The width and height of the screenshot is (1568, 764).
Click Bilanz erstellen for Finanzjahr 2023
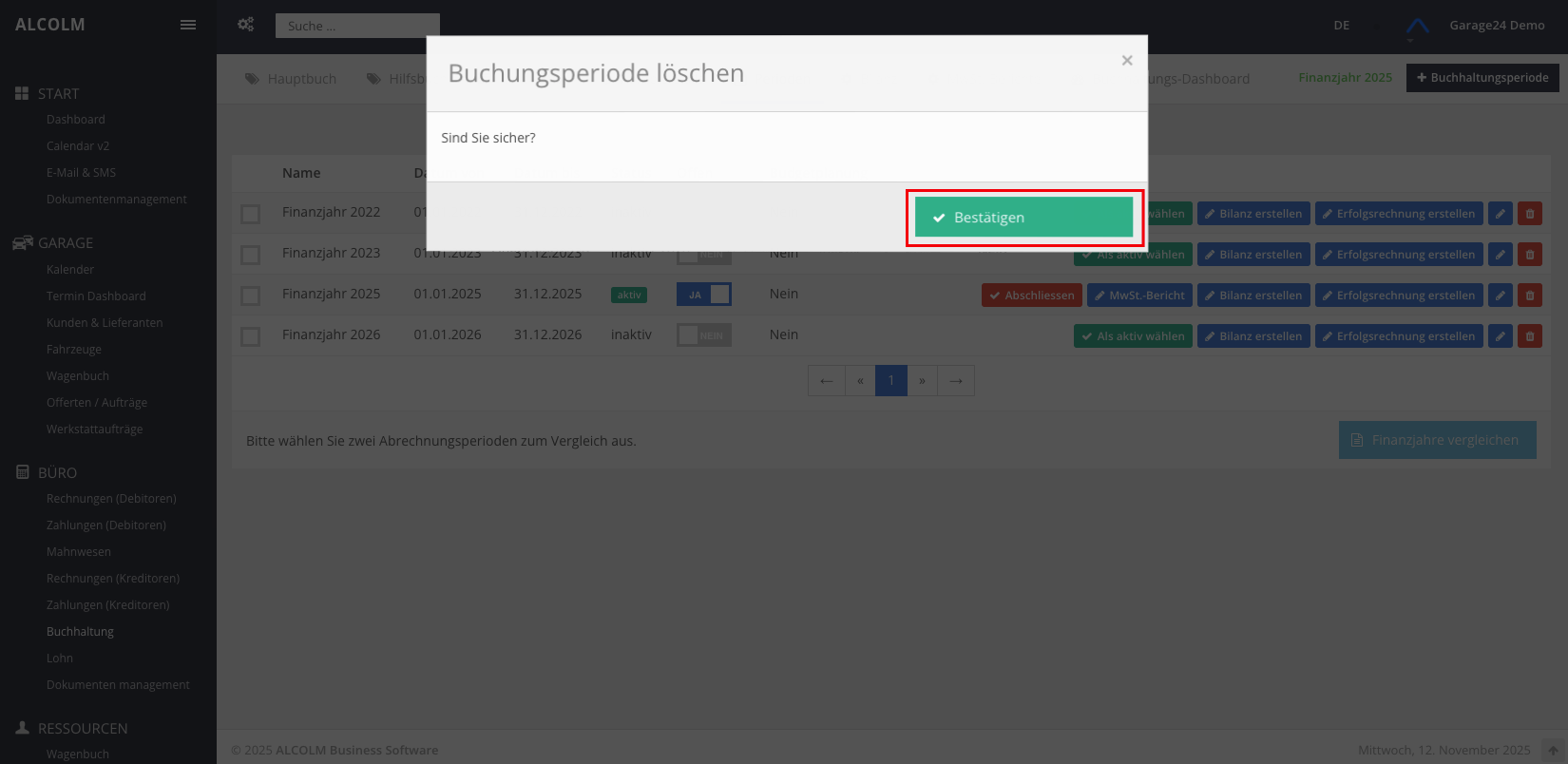click(x=1253, y=255)
